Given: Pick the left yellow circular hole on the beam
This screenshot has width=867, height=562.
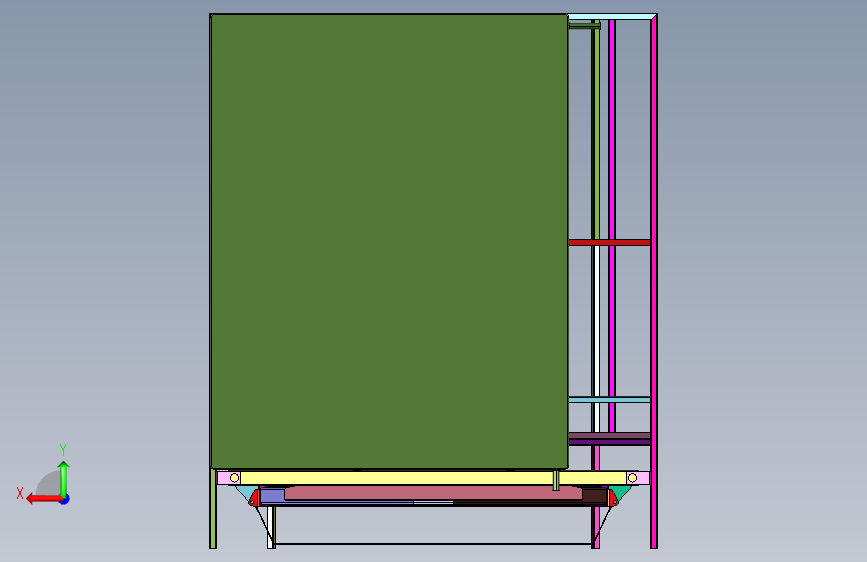Looking at the screenshot, I should (234, 478).
